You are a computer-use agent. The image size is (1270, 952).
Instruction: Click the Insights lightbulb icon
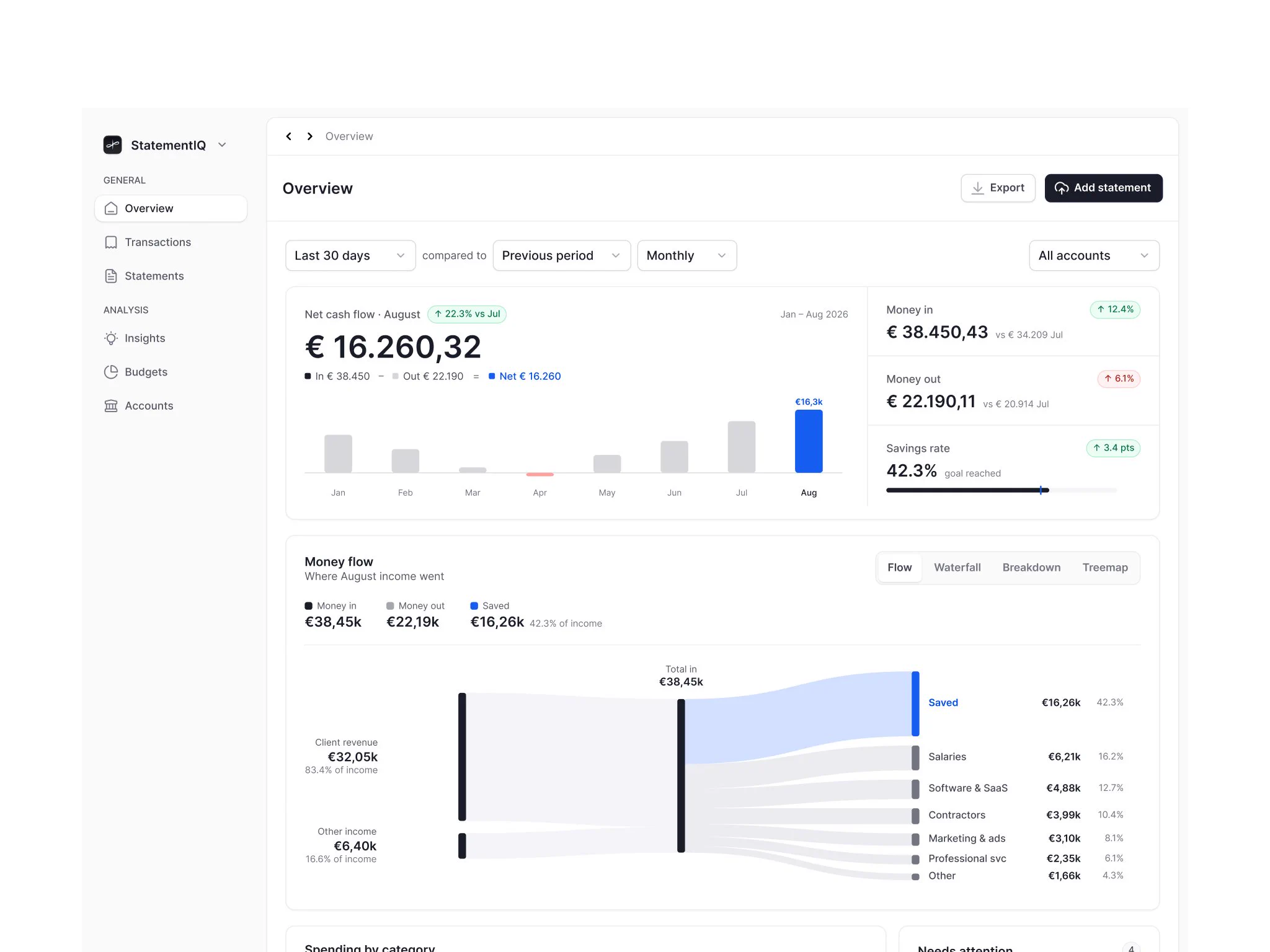111,338
